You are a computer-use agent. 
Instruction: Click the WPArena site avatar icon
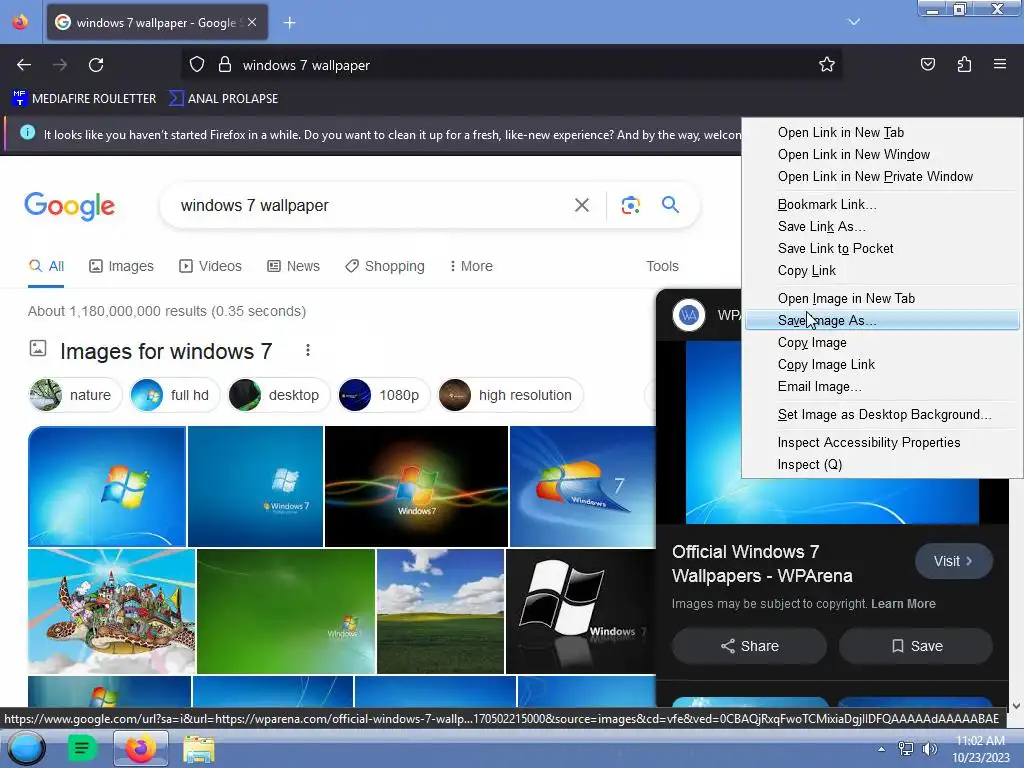(x=688, y=315)
